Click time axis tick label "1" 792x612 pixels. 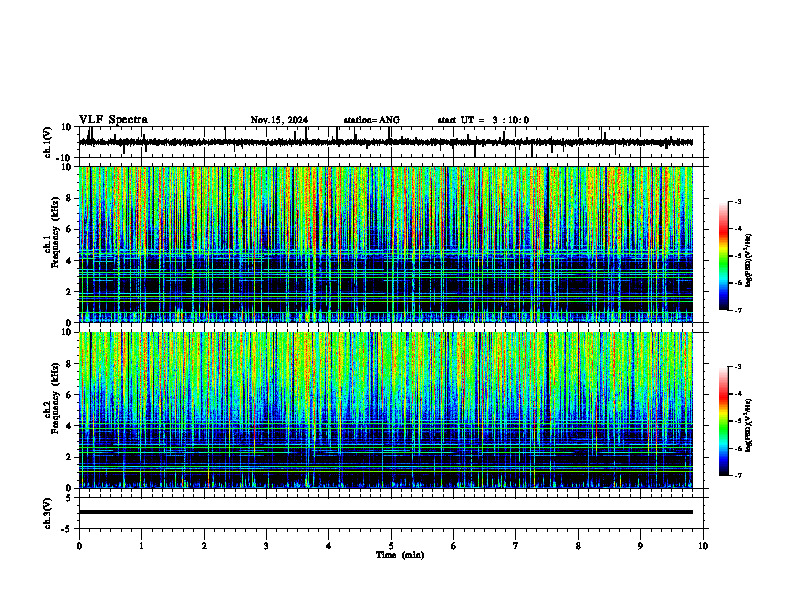click(x=141, y=546)
